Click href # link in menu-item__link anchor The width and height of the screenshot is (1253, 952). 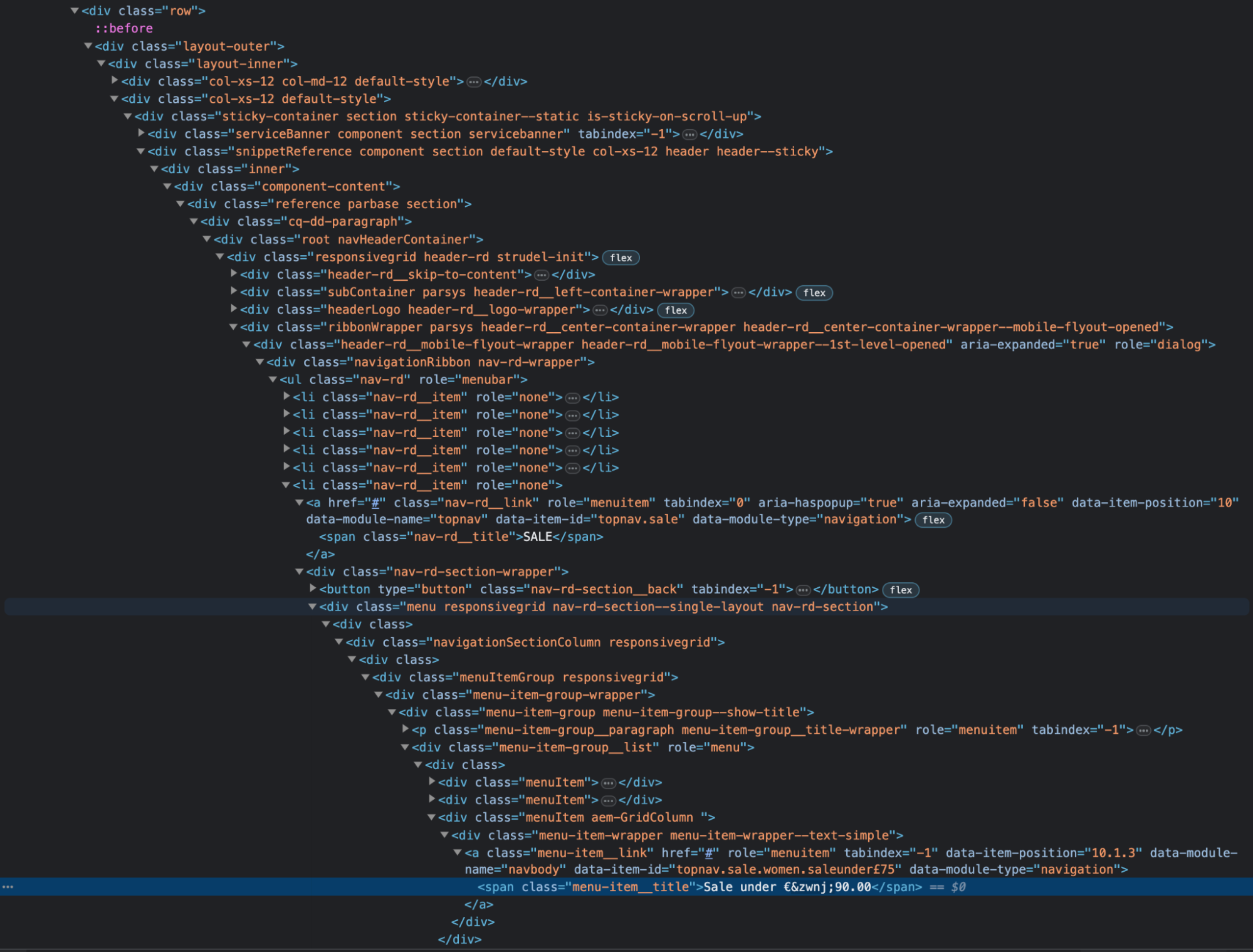(710, 853)
